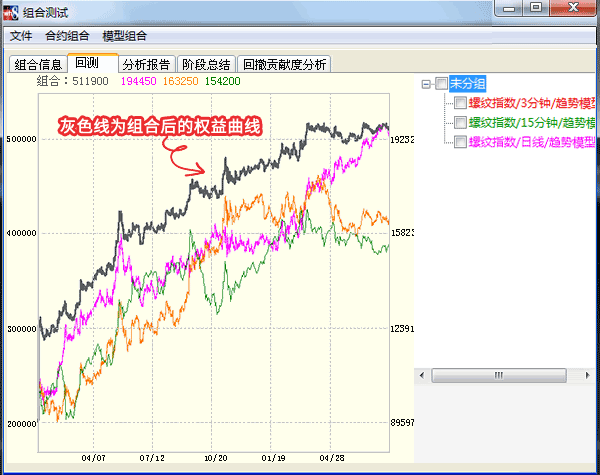Viewport: 600px width, 475px height.
Task: Check the 螺纹指数/3分钟 model checkbox
Action: (460, 103)
